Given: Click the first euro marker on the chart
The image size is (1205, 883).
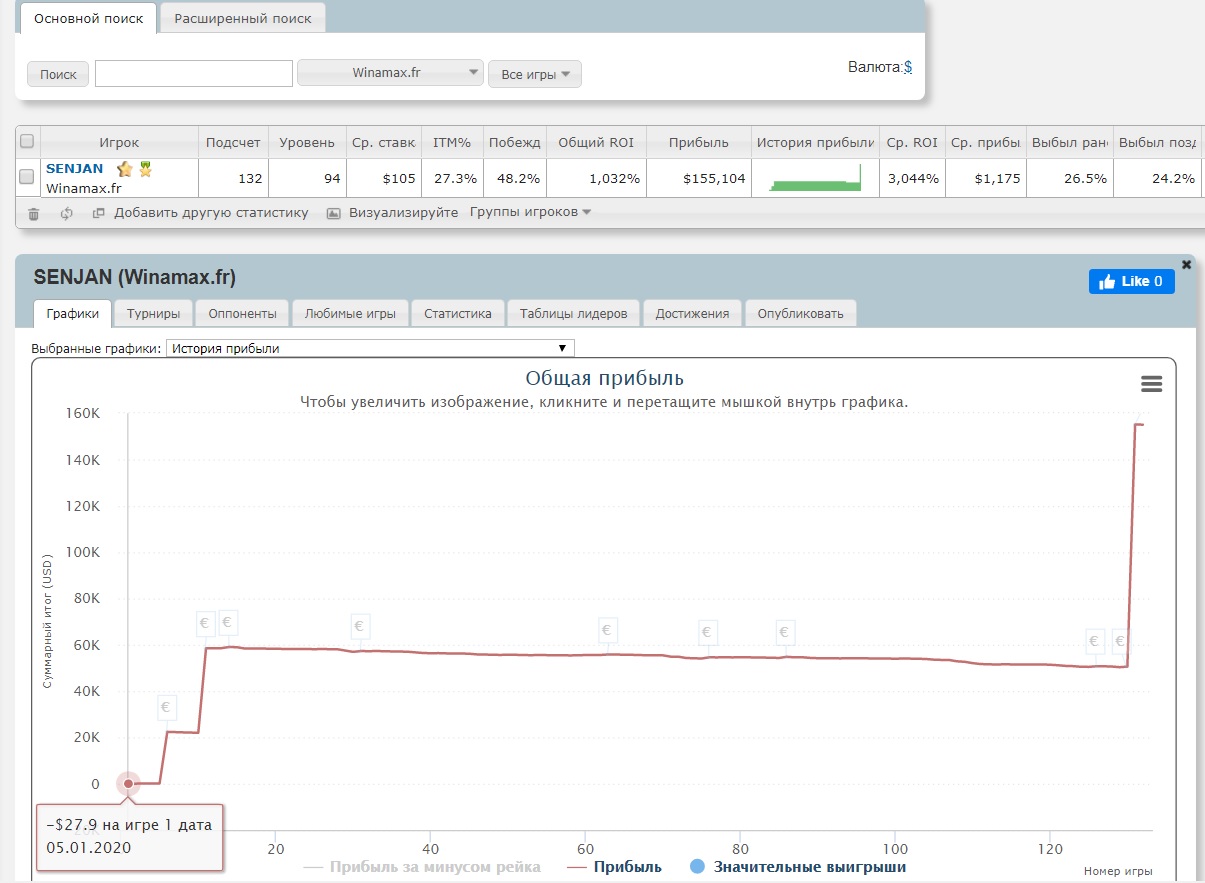Looking at the screenshot, I should (x=167, y=708).
